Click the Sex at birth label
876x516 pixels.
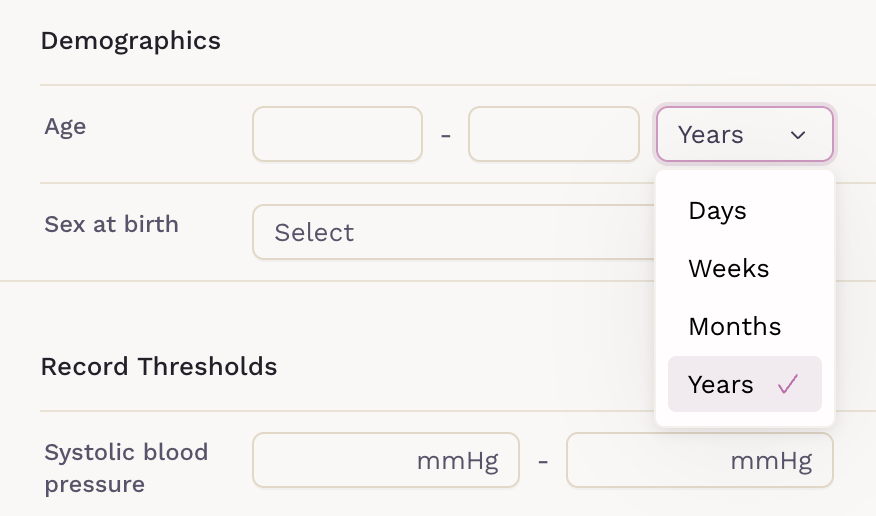point(112,224)
